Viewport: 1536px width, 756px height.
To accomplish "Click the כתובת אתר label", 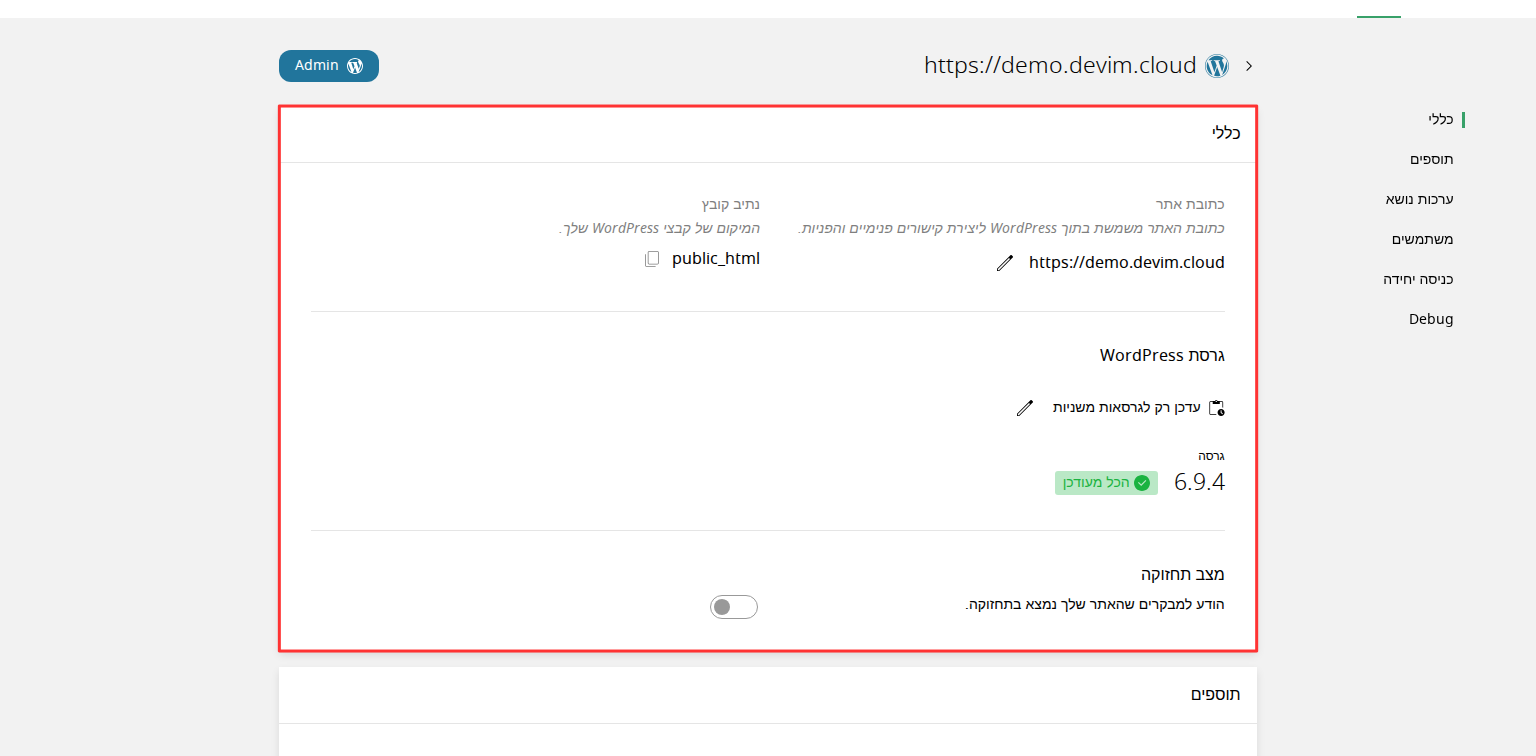I will [x=1190, y=204].
